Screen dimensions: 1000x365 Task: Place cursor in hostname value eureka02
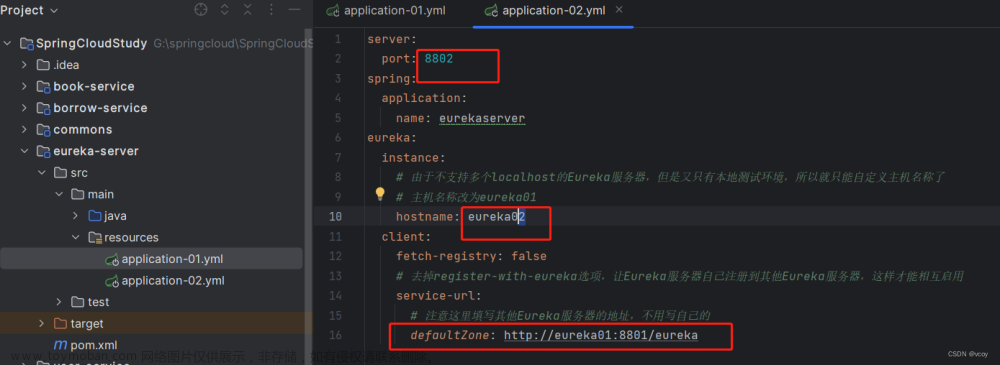[497, 217]
